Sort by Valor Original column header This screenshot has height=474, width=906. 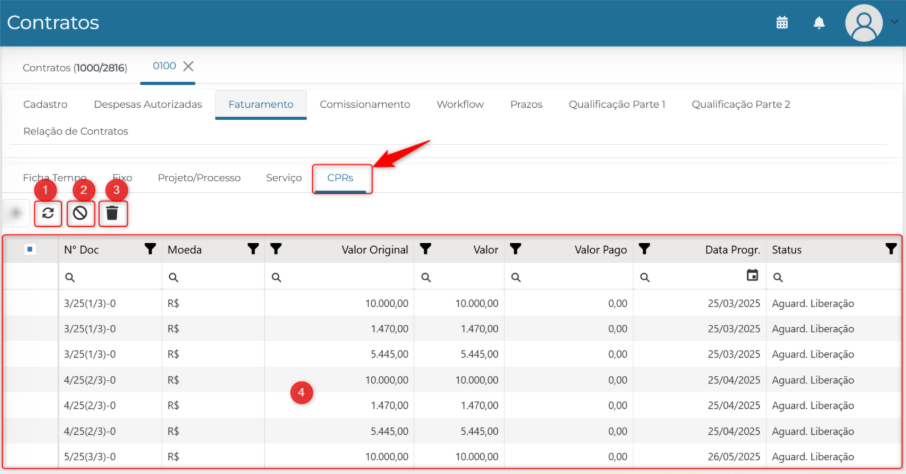click(x=374, y=250)
